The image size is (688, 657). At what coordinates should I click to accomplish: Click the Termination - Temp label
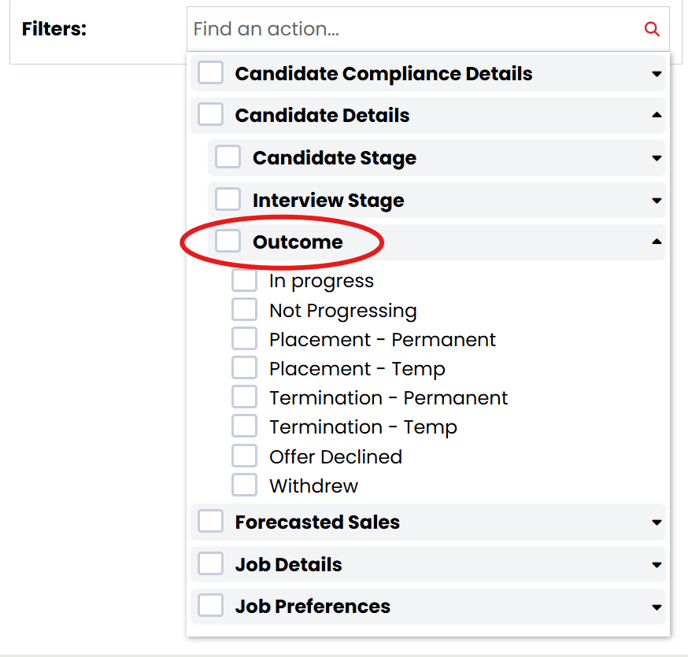click(x=363, y=427)
